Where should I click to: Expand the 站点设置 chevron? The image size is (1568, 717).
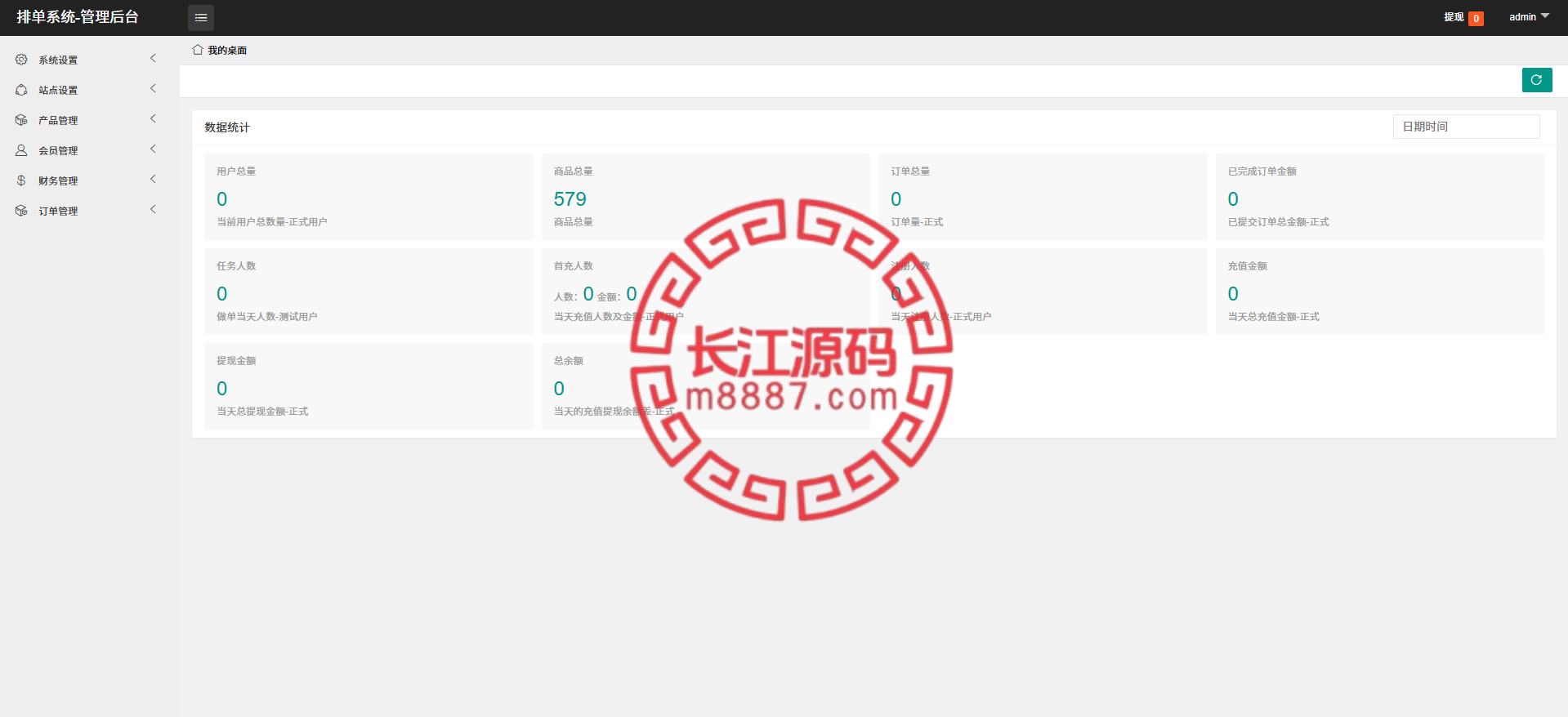[153, 89]
